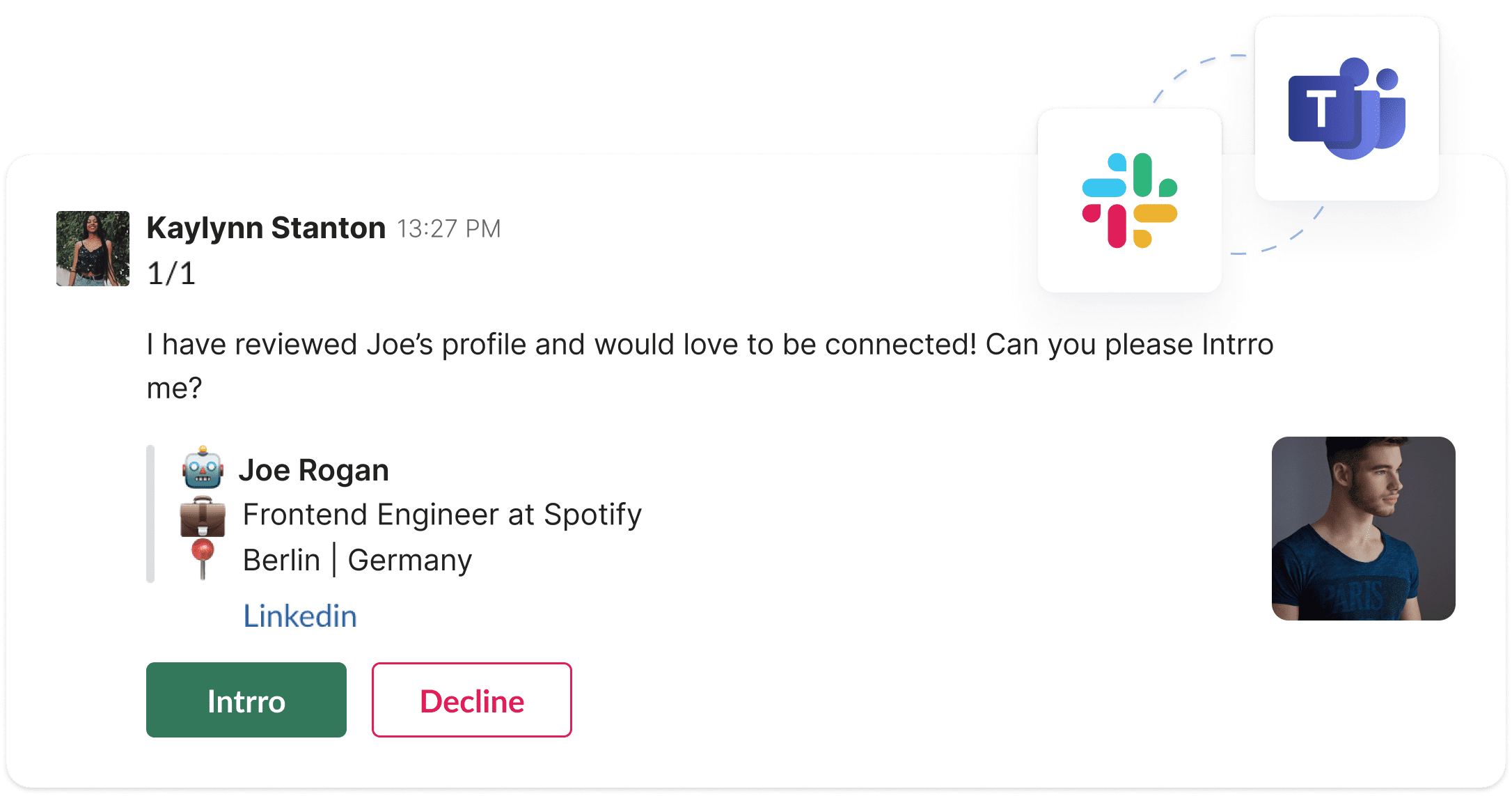Click the 13:27 PM timestamp
The image size is (1512, 796).
[449, 229]
